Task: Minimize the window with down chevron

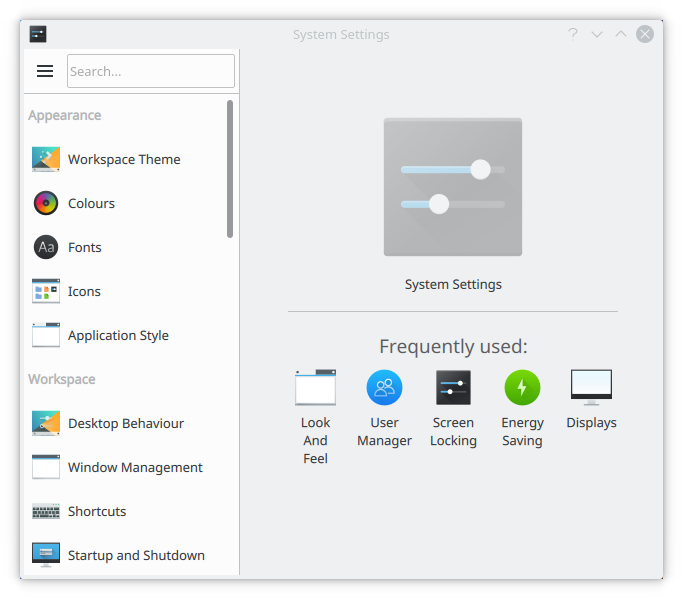Action: [x=597, y=34]
